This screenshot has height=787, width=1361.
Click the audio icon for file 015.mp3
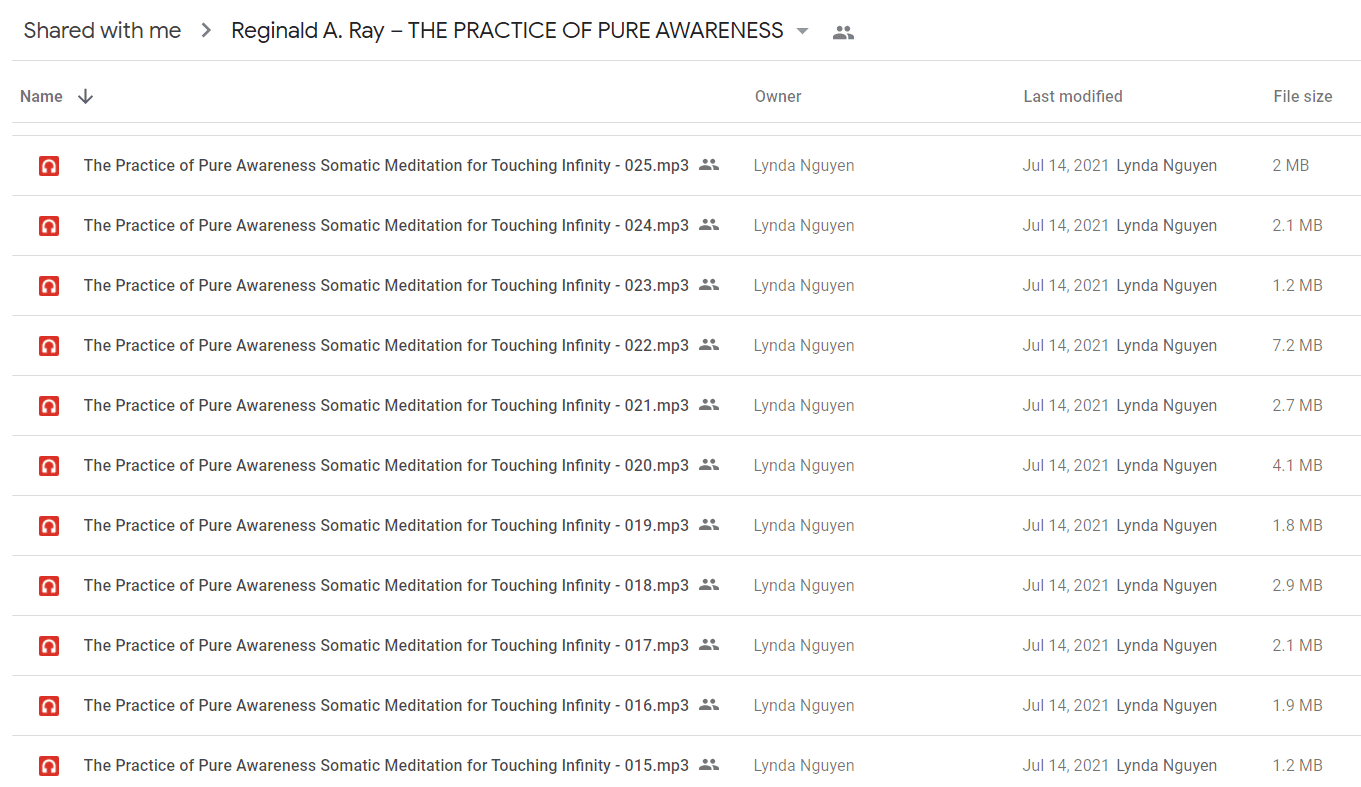49,766
